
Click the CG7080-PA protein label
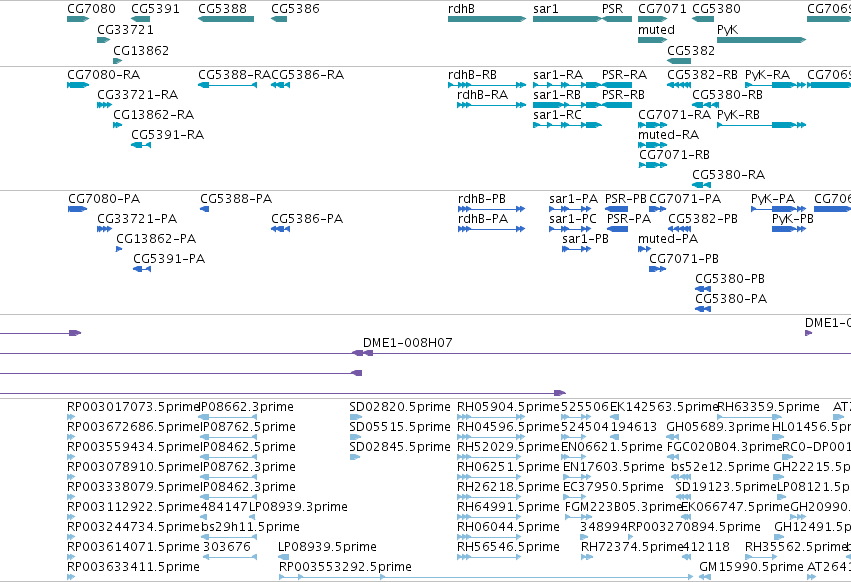point(104,199)
